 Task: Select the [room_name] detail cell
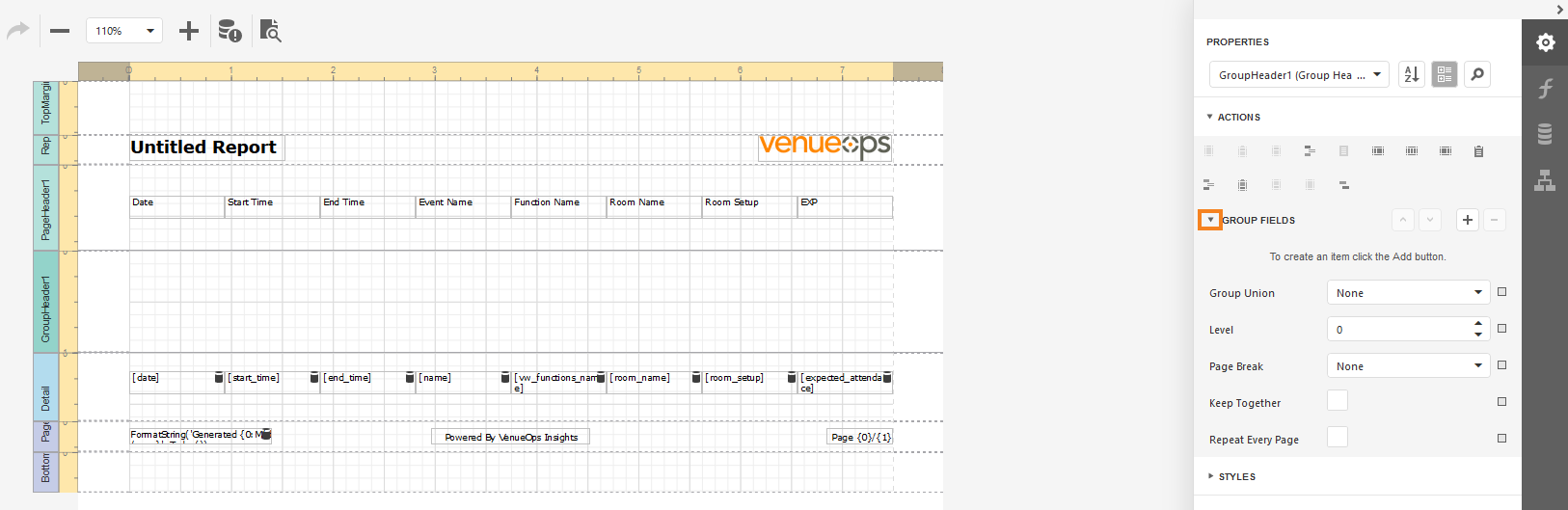pyautogui.click(x=655, y=383)
